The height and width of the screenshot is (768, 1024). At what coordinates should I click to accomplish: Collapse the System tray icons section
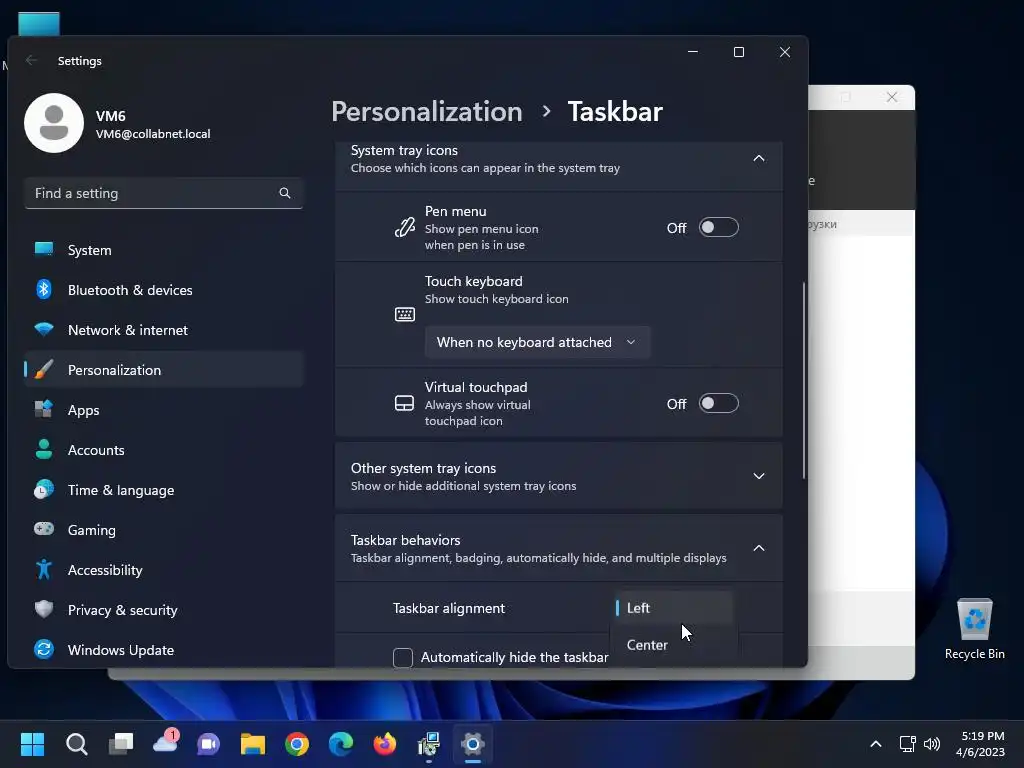[759, 159]
